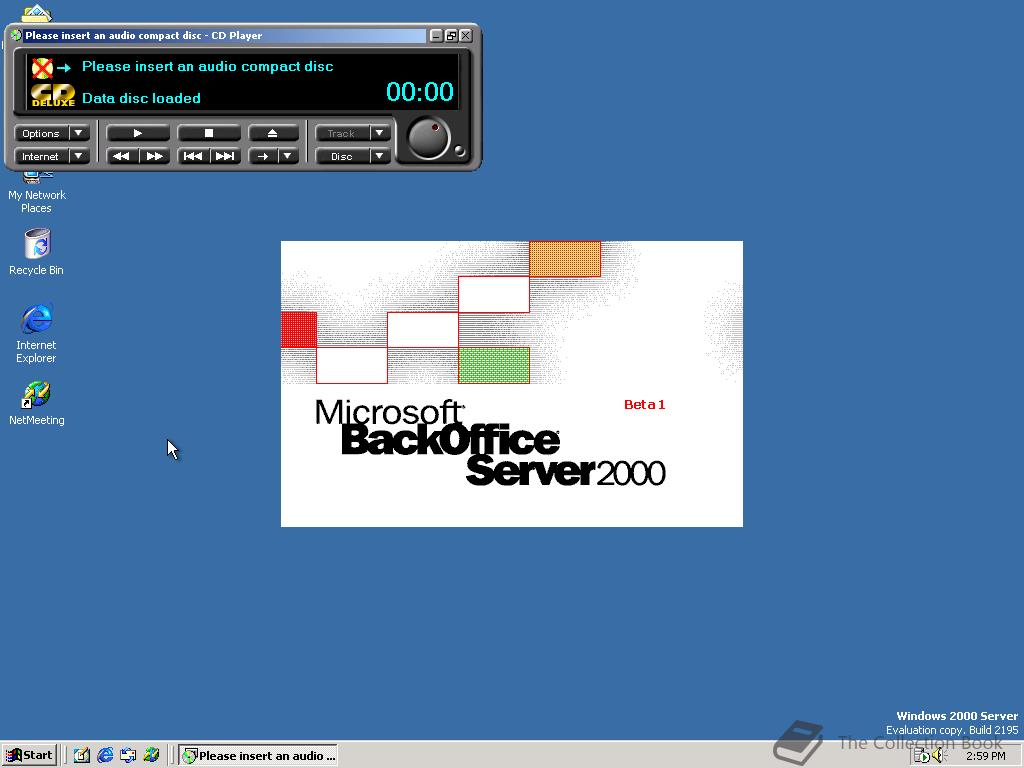The width and height of the screenshot is (1024, 768).
Task: Close the CD Player window
Action: click(x=466, y=36)
